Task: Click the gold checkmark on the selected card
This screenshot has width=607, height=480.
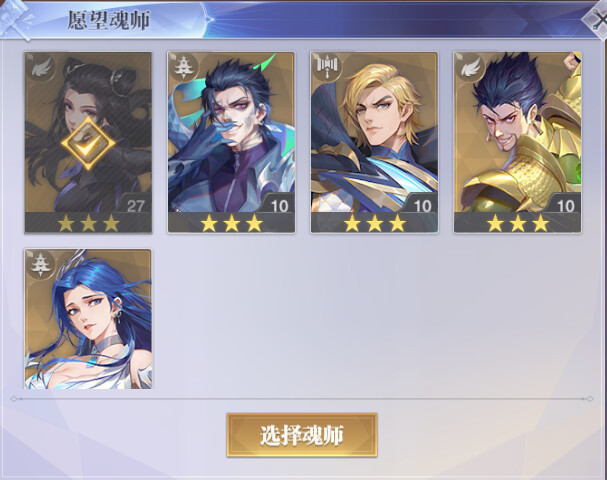Action: click(88, 143)
